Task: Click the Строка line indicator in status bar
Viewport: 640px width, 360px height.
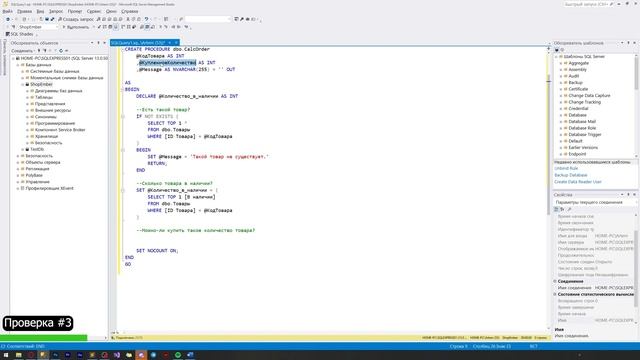Action: (x=458, y=347)
